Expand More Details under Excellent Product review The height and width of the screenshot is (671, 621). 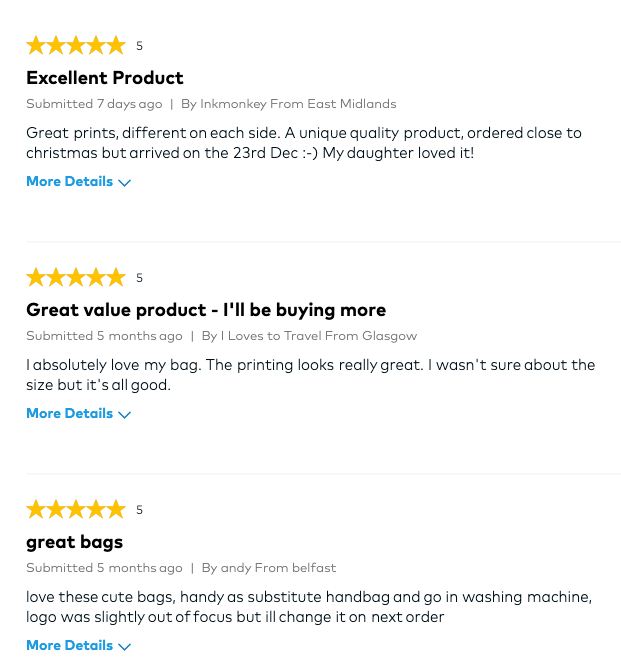pos(78,181)
